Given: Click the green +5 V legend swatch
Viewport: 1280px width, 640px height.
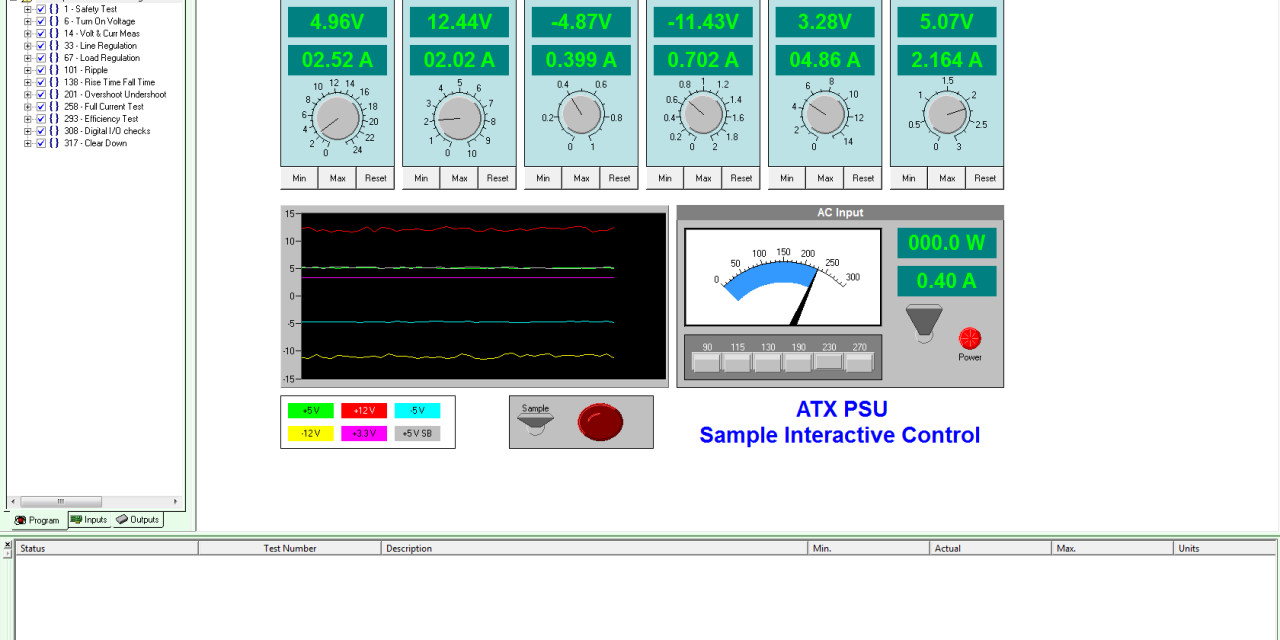Looking at the screenshot, I should 309,410.
